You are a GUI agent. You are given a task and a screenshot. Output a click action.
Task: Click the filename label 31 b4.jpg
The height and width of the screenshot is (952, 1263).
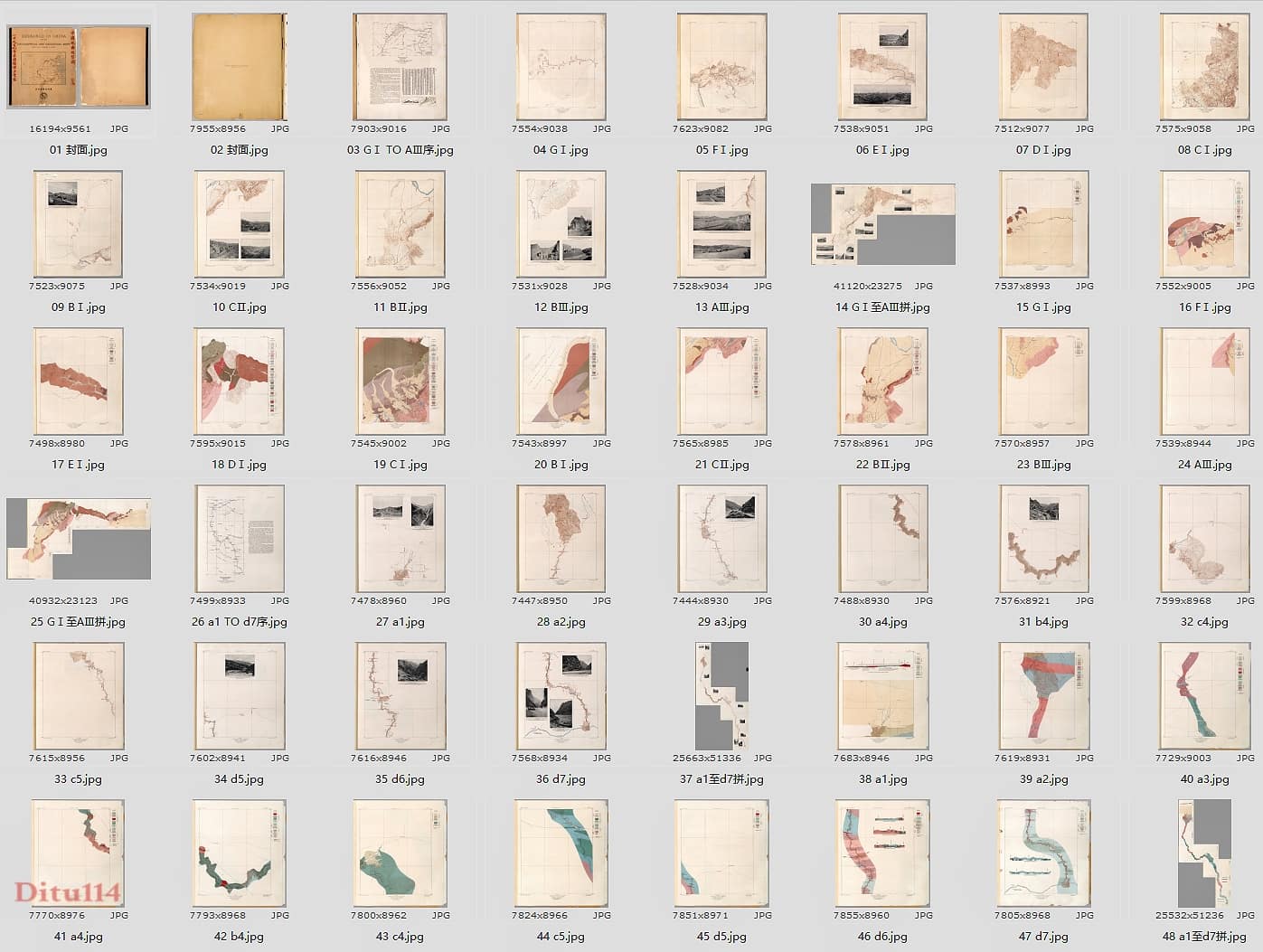click(x=1043, y=622)
